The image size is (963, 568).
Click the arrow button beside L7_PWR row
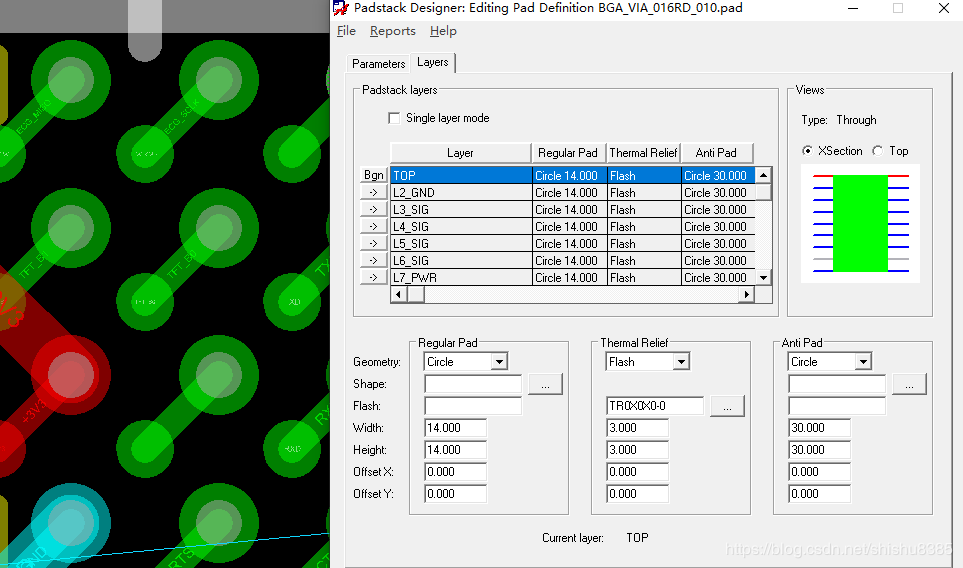tap(373, 278)
